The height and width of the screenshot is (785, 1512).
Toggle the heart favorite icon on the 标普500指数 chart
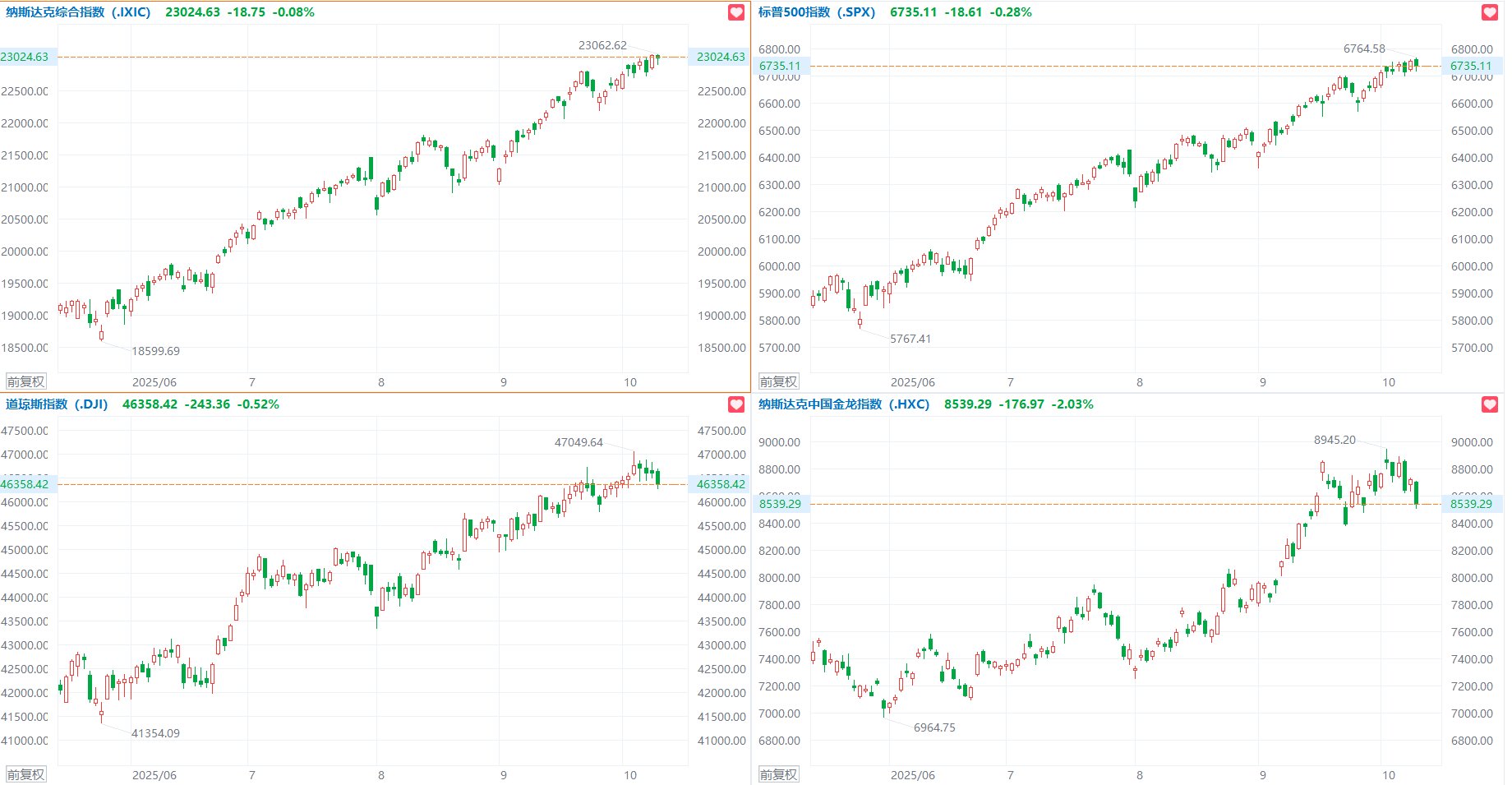click(x=1489, y=12)
